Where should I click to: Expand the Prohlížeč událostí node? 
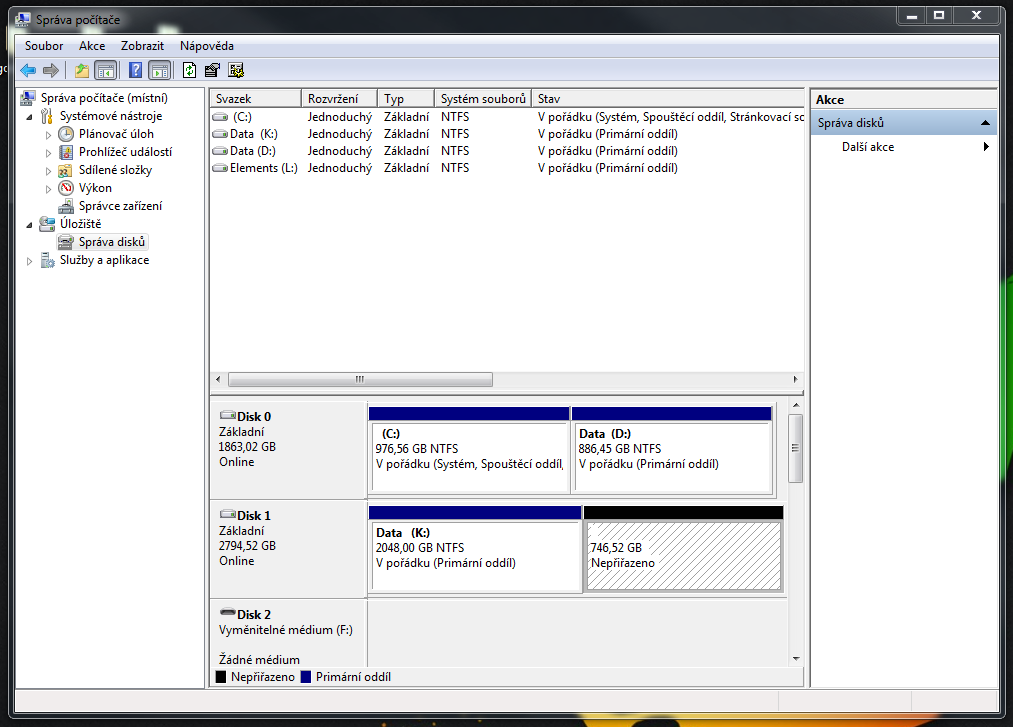click(48, 153)
